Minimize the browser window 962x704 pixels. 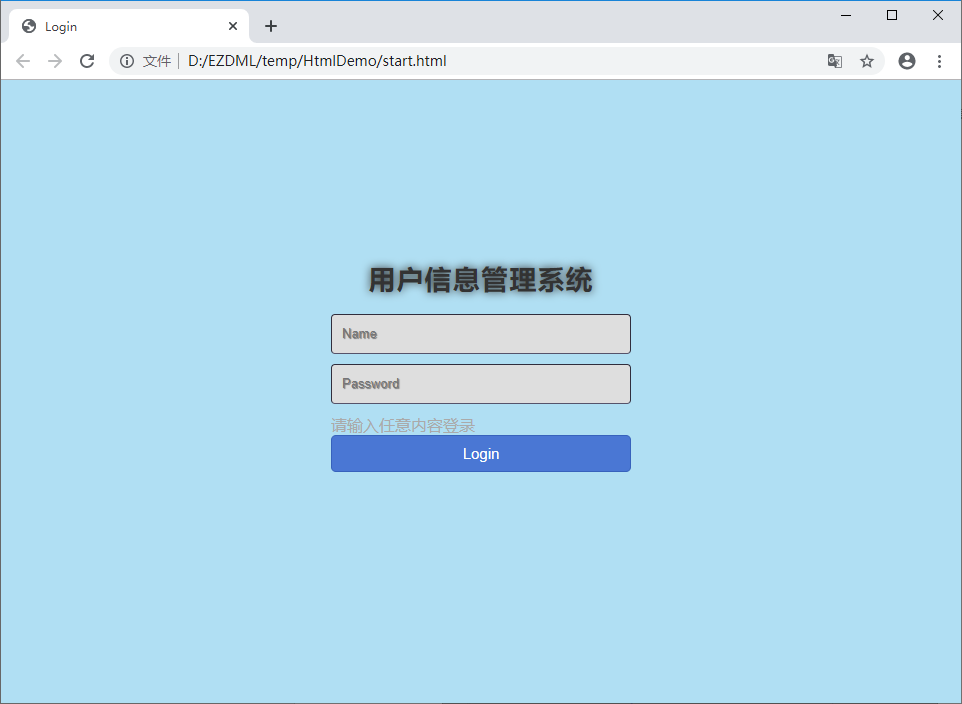pyautogui.click(x=846, y=15)
